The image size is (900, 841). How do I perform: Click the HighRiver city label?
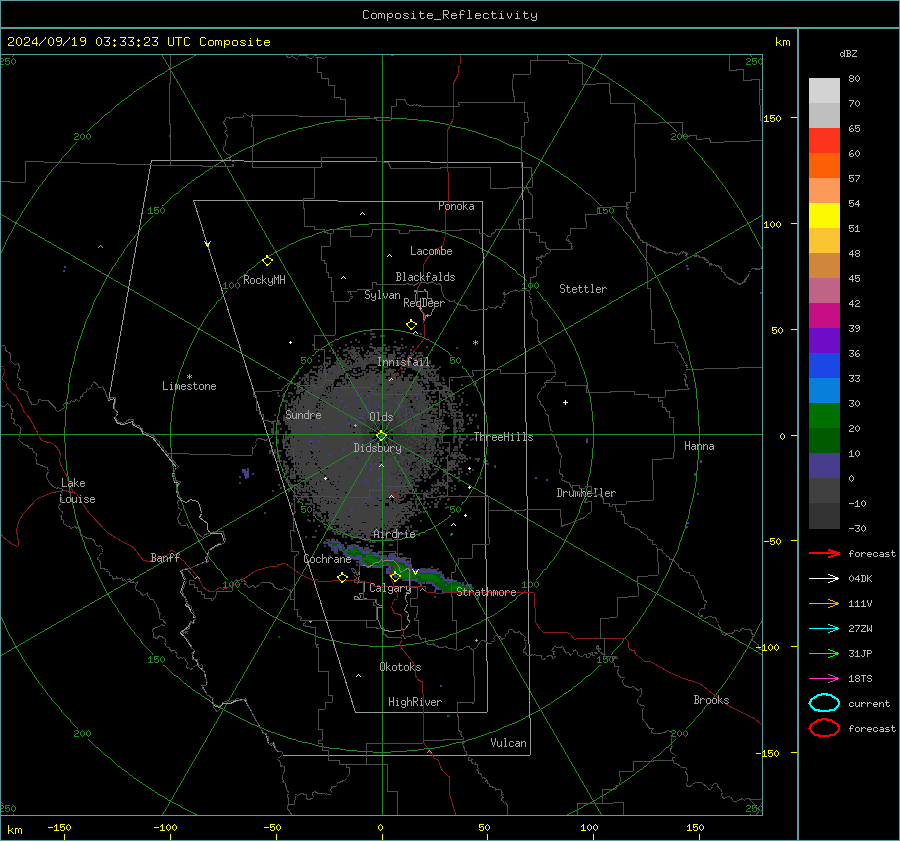coord(415,702)
